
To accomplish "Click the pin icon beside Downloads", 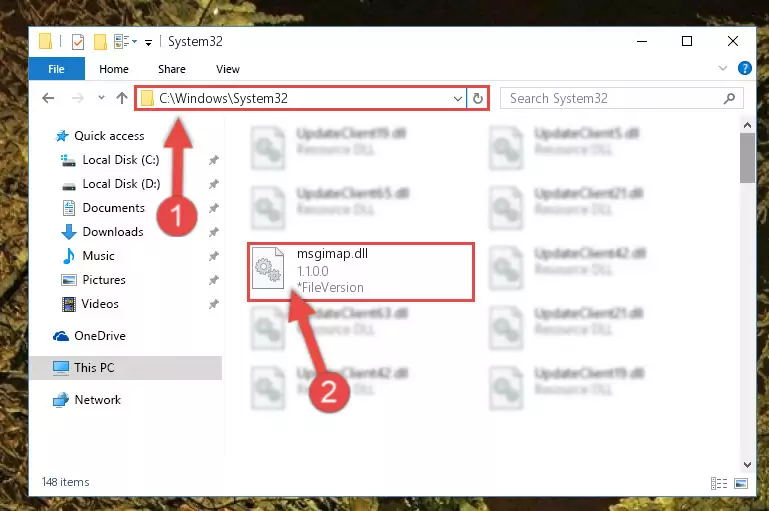I will [213, 232].
